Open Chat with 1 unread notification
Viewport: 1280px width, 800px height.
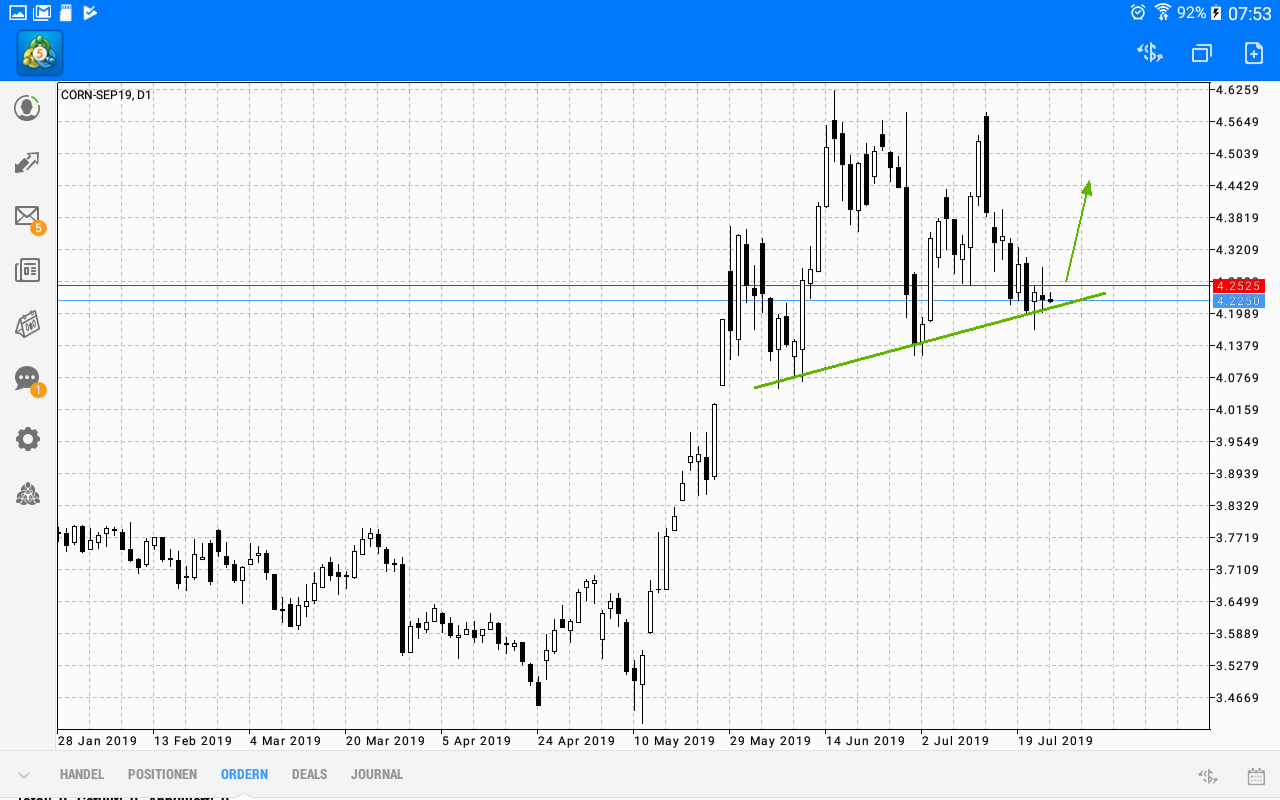[27, 379]
